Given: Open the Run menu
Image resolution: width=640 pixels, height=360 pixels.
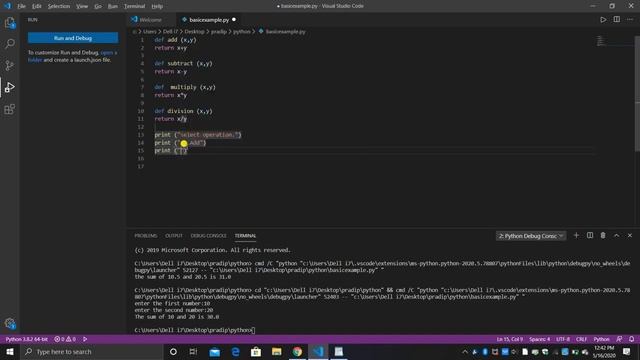Looking at the screenshot, I should (113, 6).
